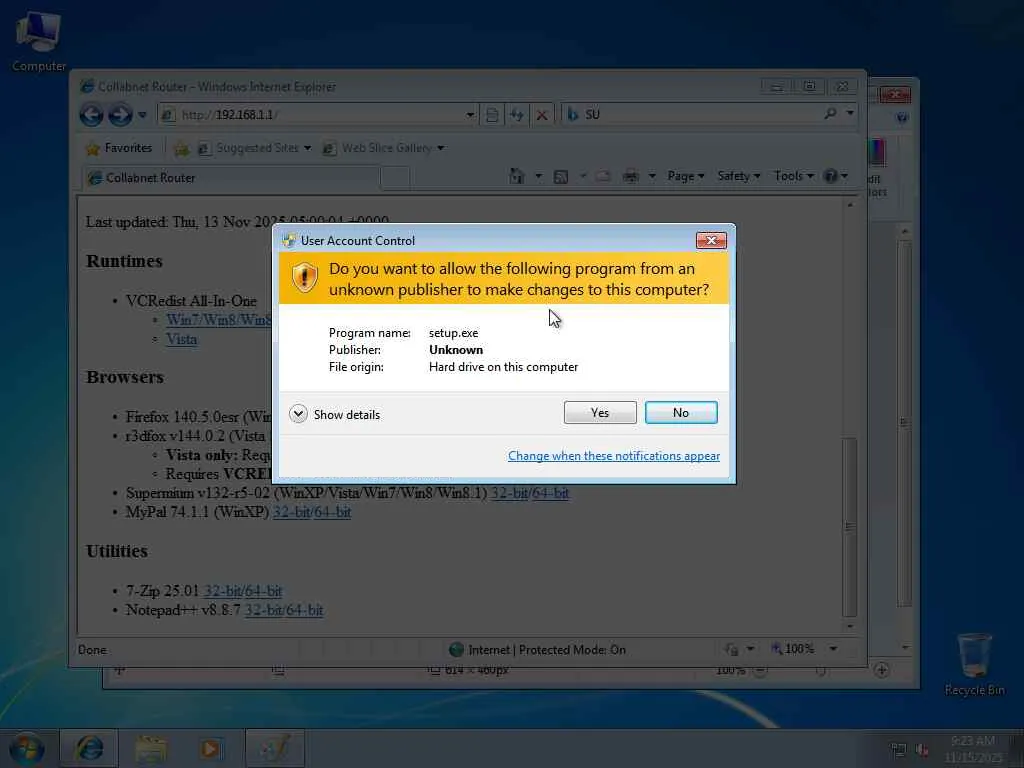This screenshot has width=1024, height=768.
Task: Click the system tray clock
Action: coord(973,749)
